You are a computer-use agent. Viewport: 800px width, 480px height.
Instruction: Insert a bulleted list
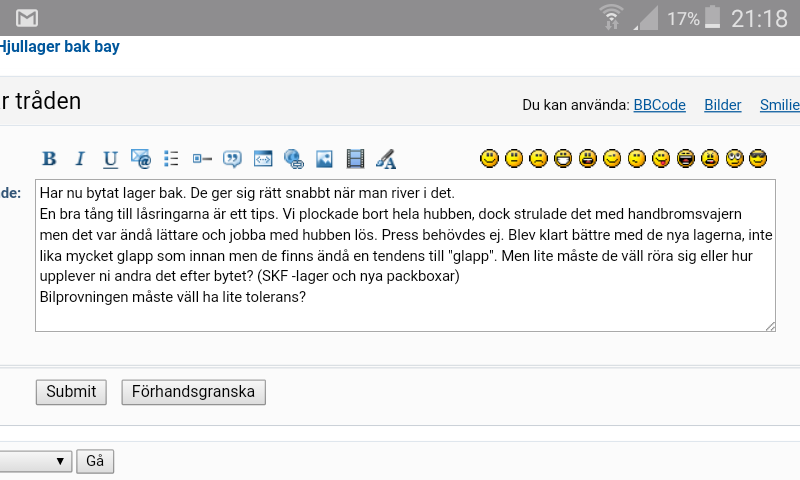click(171, 159)
